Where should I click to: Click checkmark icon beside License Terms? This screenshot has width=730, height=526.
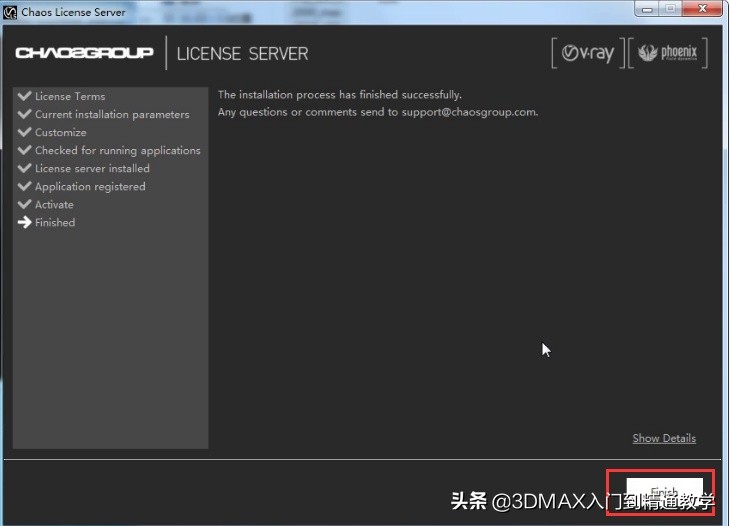click(x=24, y=96)
